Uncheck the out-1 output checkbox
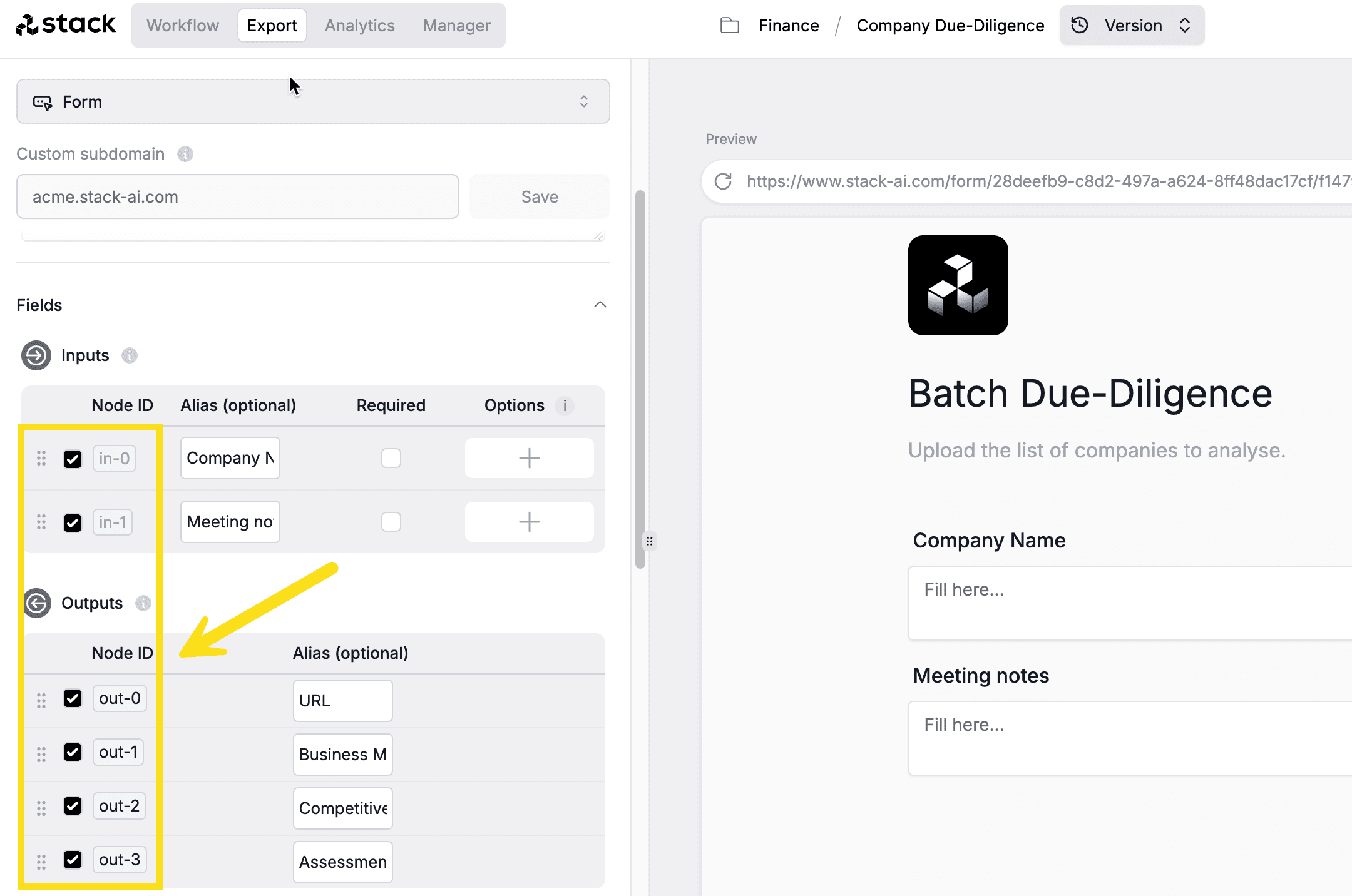Image resolution: width=1352 pixels, height=896 pixels. tap(73, 752)
